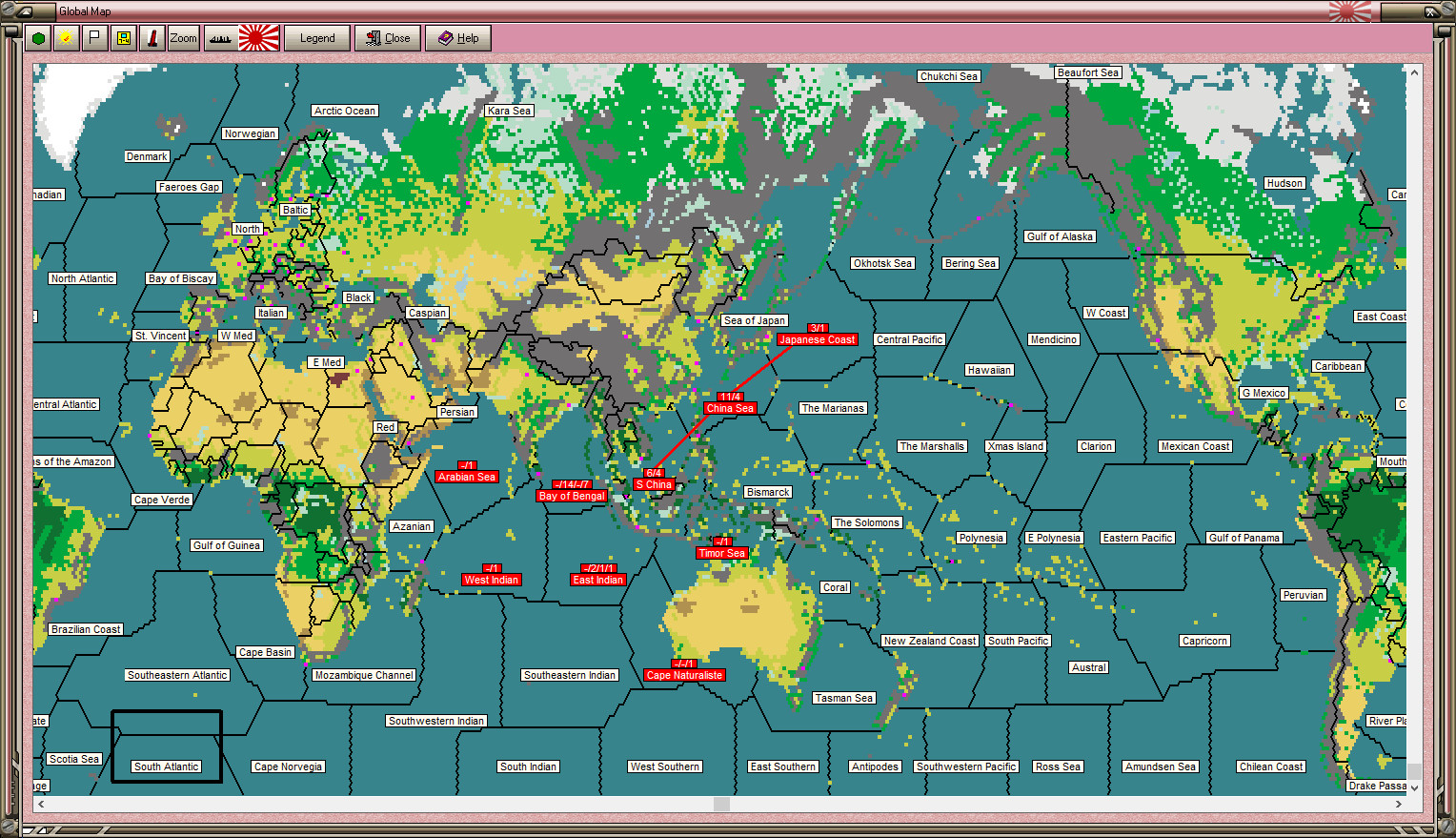
Task: Open the map Legend
Action: pos(317,38)
